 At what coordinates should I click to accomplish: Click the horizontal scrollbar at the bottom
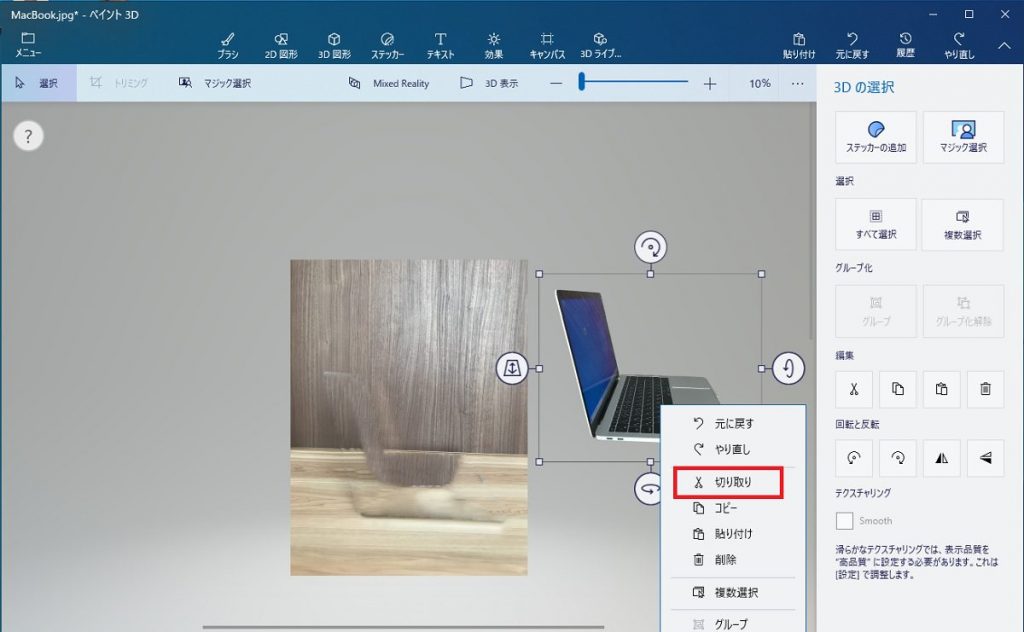point(400,625)
